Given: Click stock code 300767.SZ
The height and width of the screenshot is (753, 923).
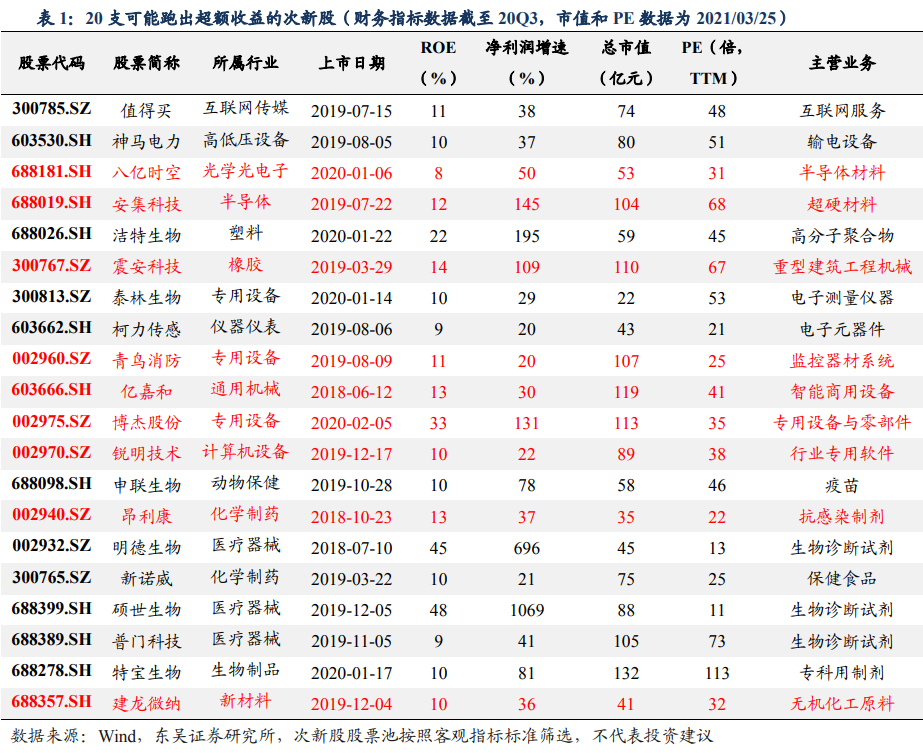Looking at the screenshot, I should 52,266.
